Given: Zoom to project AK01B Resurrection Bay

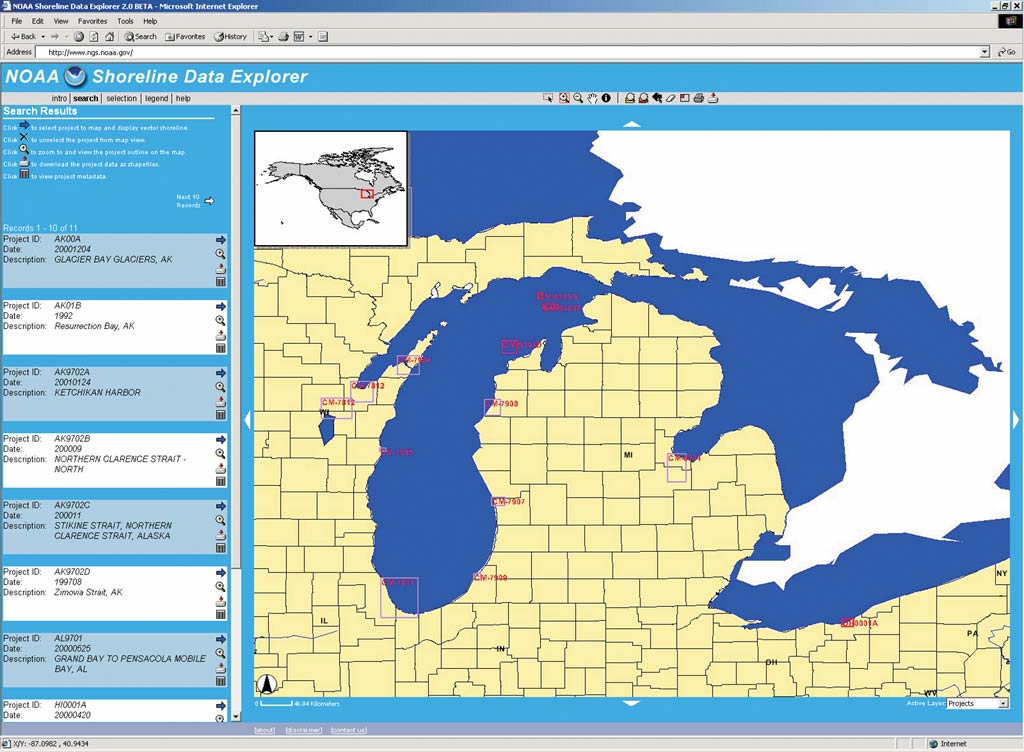Looking at the screenshot, I should tap(221, 321).
